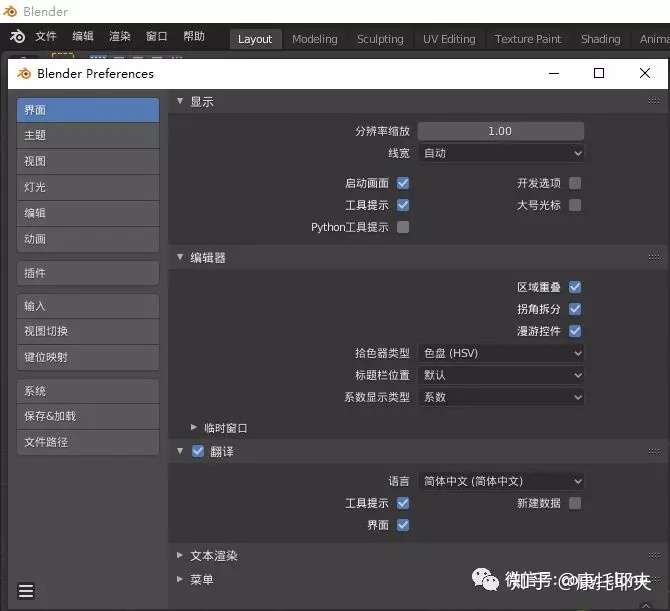The width and height of the screenshot is (670, 611).
Task: Toggle the 漫游控件 checkbox
Action: 575,331
